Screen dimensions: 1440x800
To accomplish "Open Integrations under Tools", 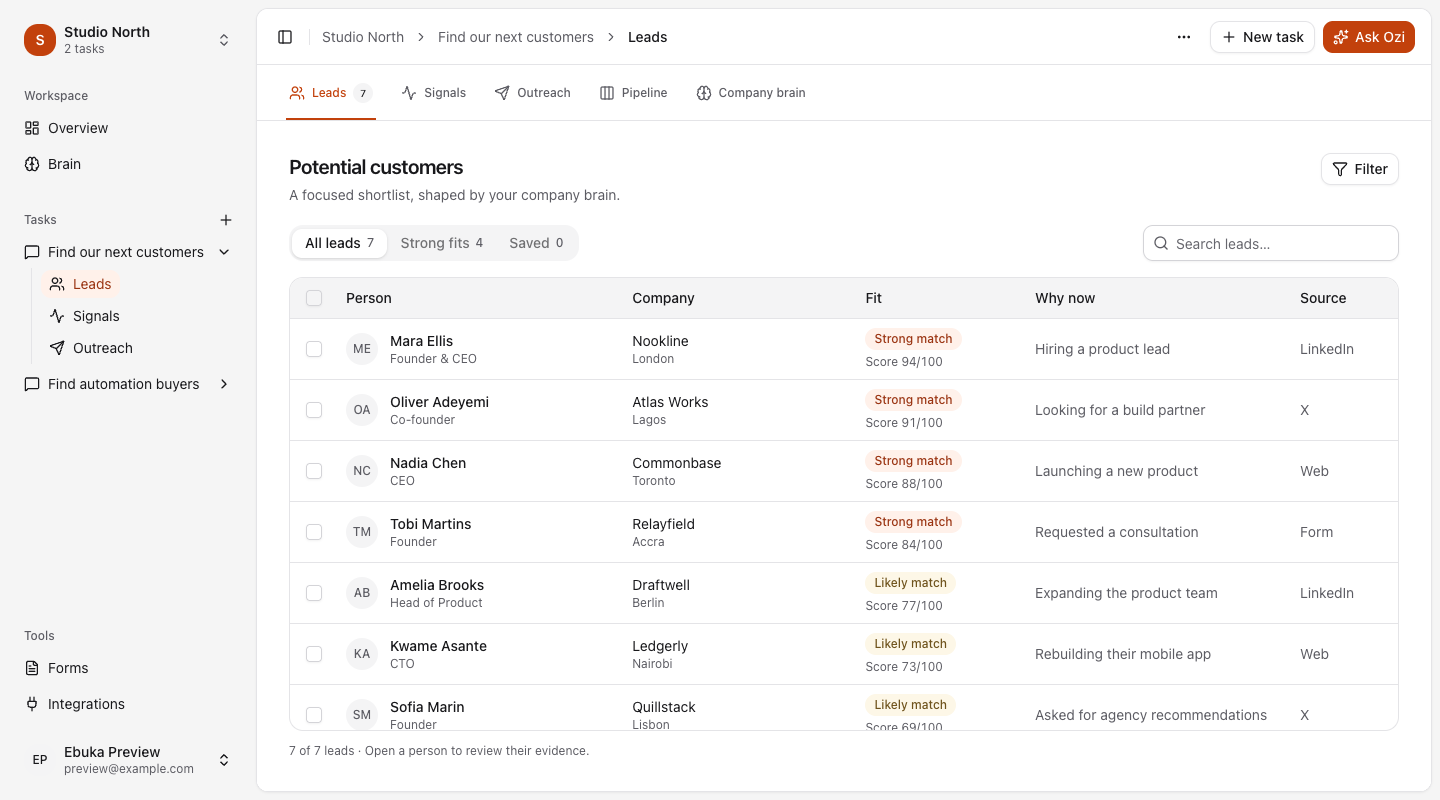I will 128,704.
